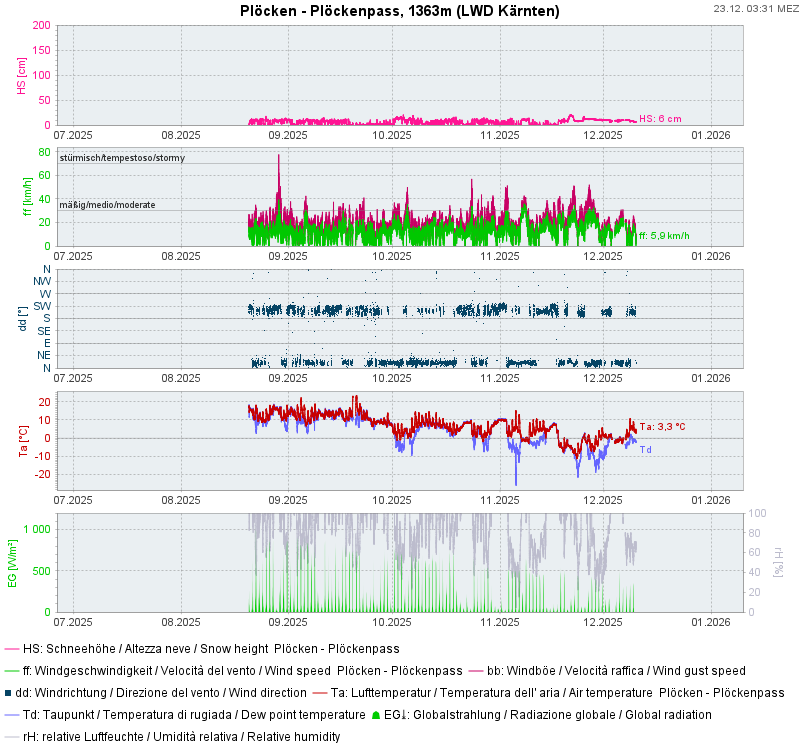Click the gray rH relative humidity legend line

pos(11,737)
